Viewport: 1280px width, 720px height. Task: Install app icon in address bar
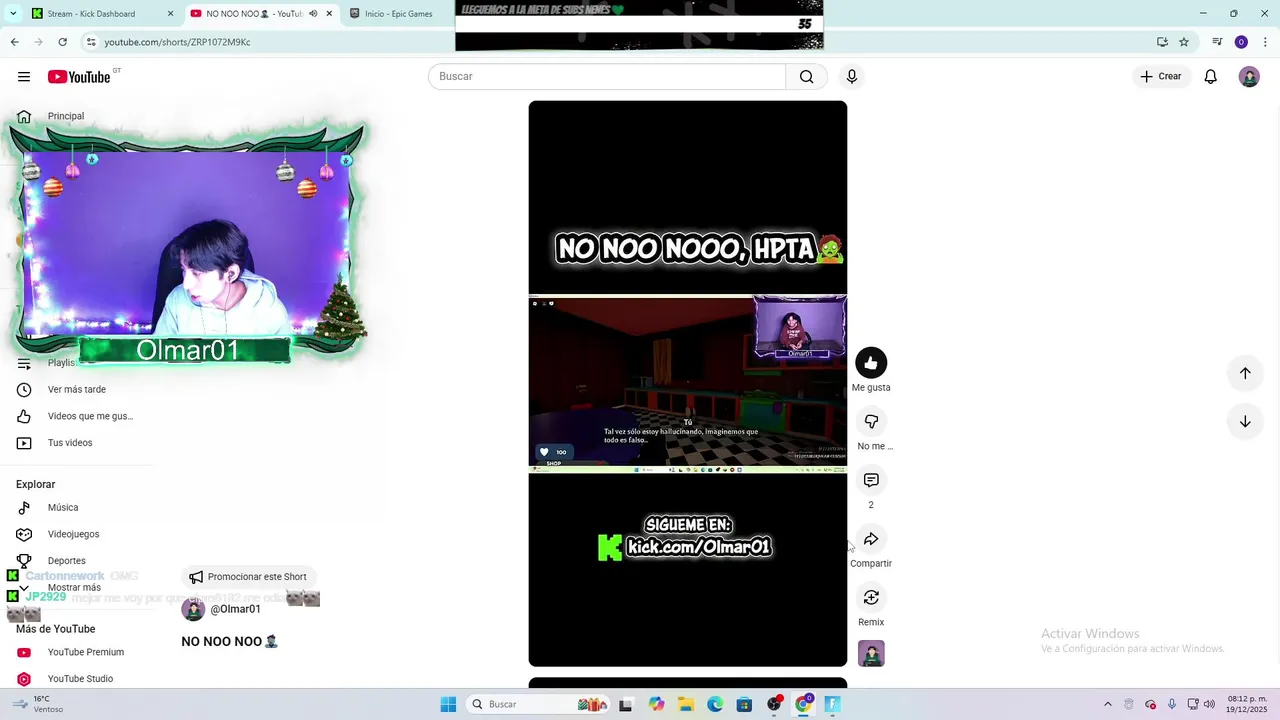click(1162, 42)
